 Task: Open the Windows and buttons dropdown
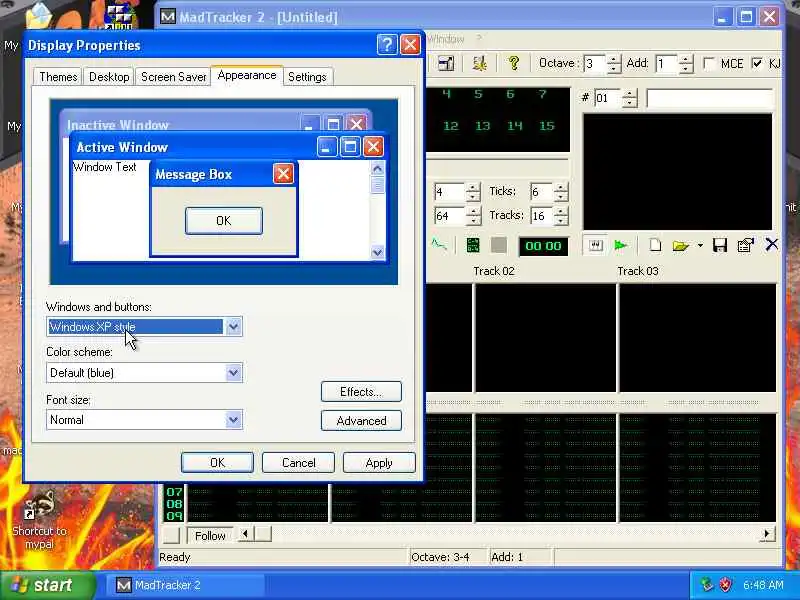pyautogui.click(x=233, y=327)
